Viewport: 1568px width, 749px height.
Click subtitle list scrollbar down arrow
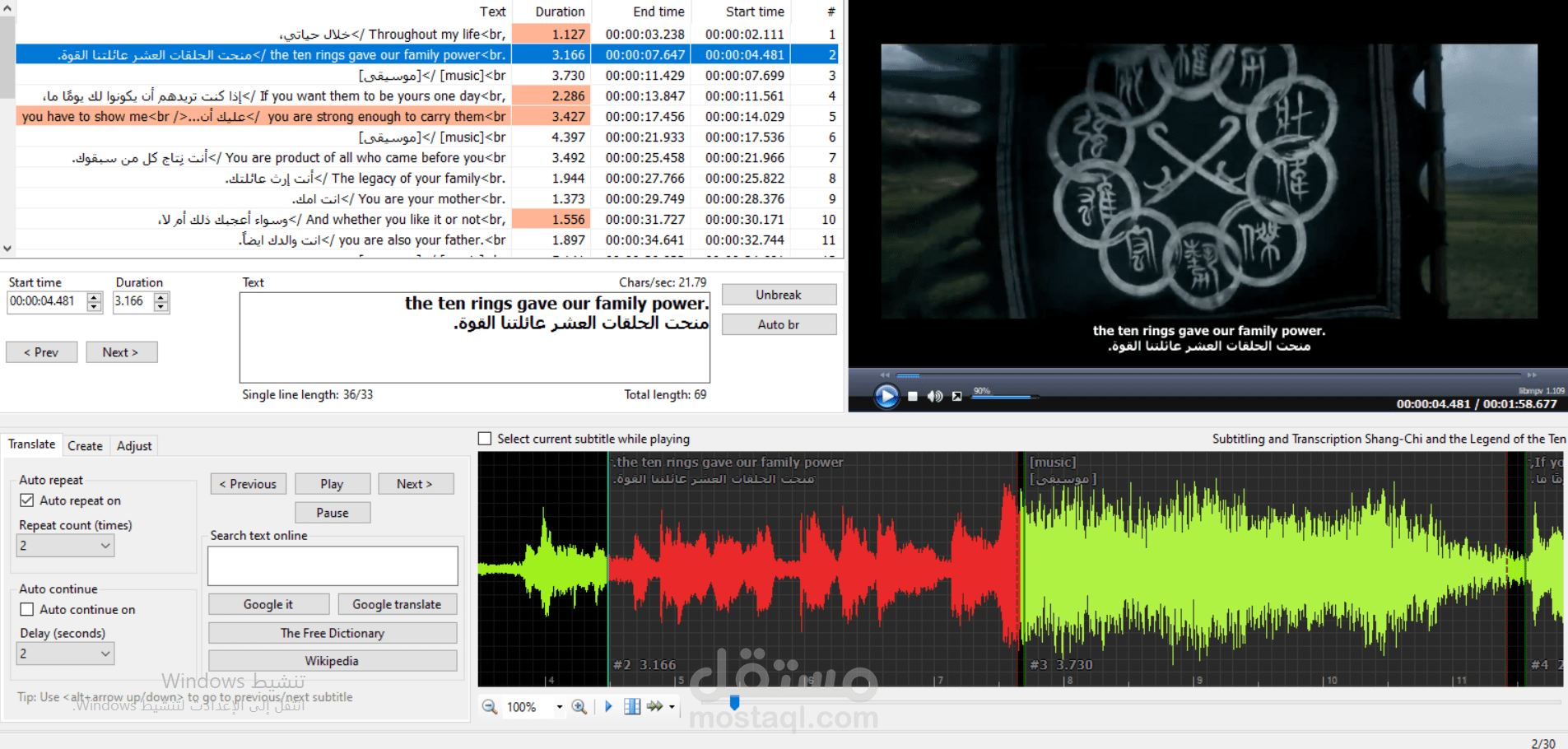pos(7,248)
